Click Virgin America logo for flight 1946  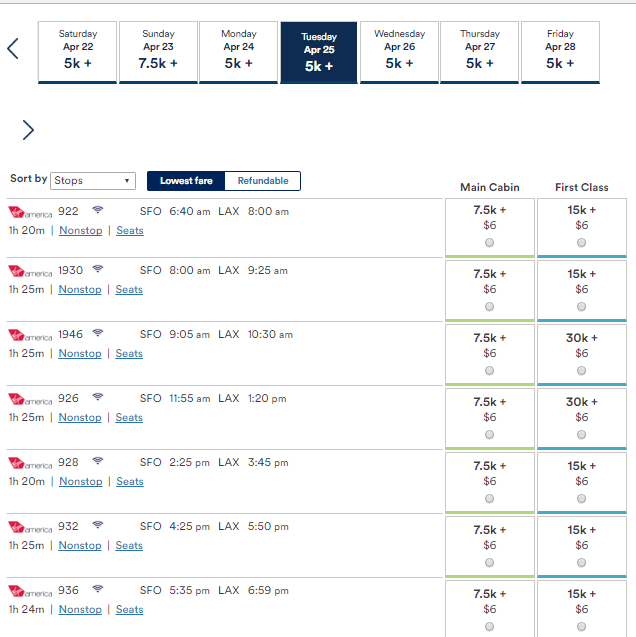point(30,335)
